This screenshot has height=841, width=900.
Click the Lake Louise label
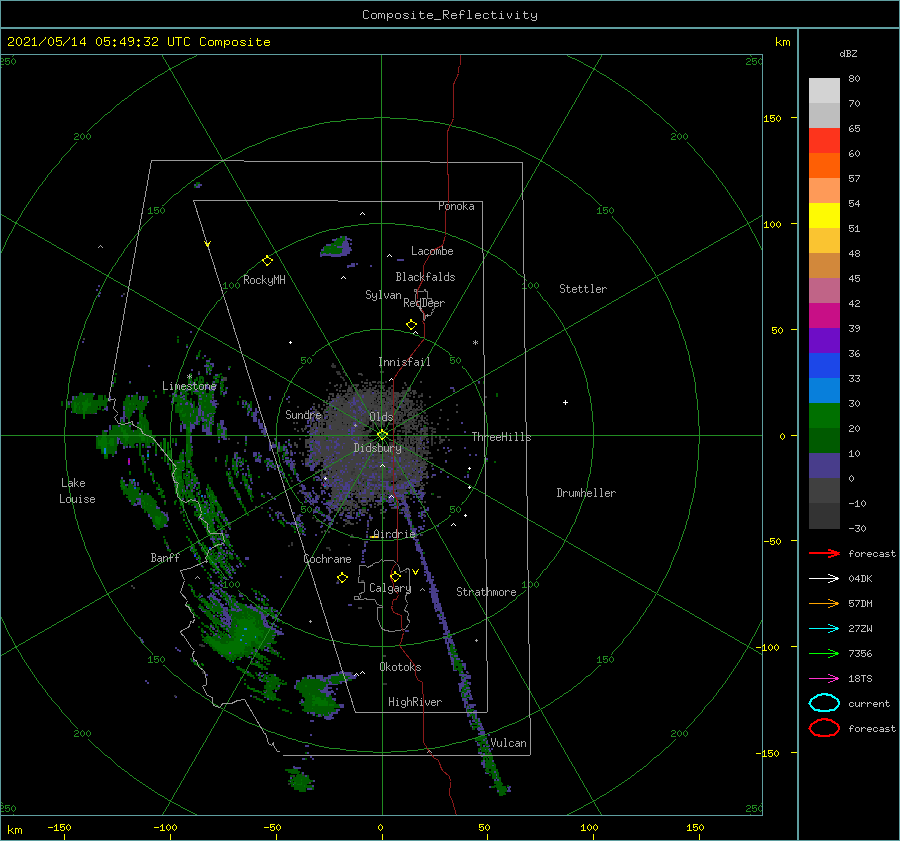coord(77,491)
